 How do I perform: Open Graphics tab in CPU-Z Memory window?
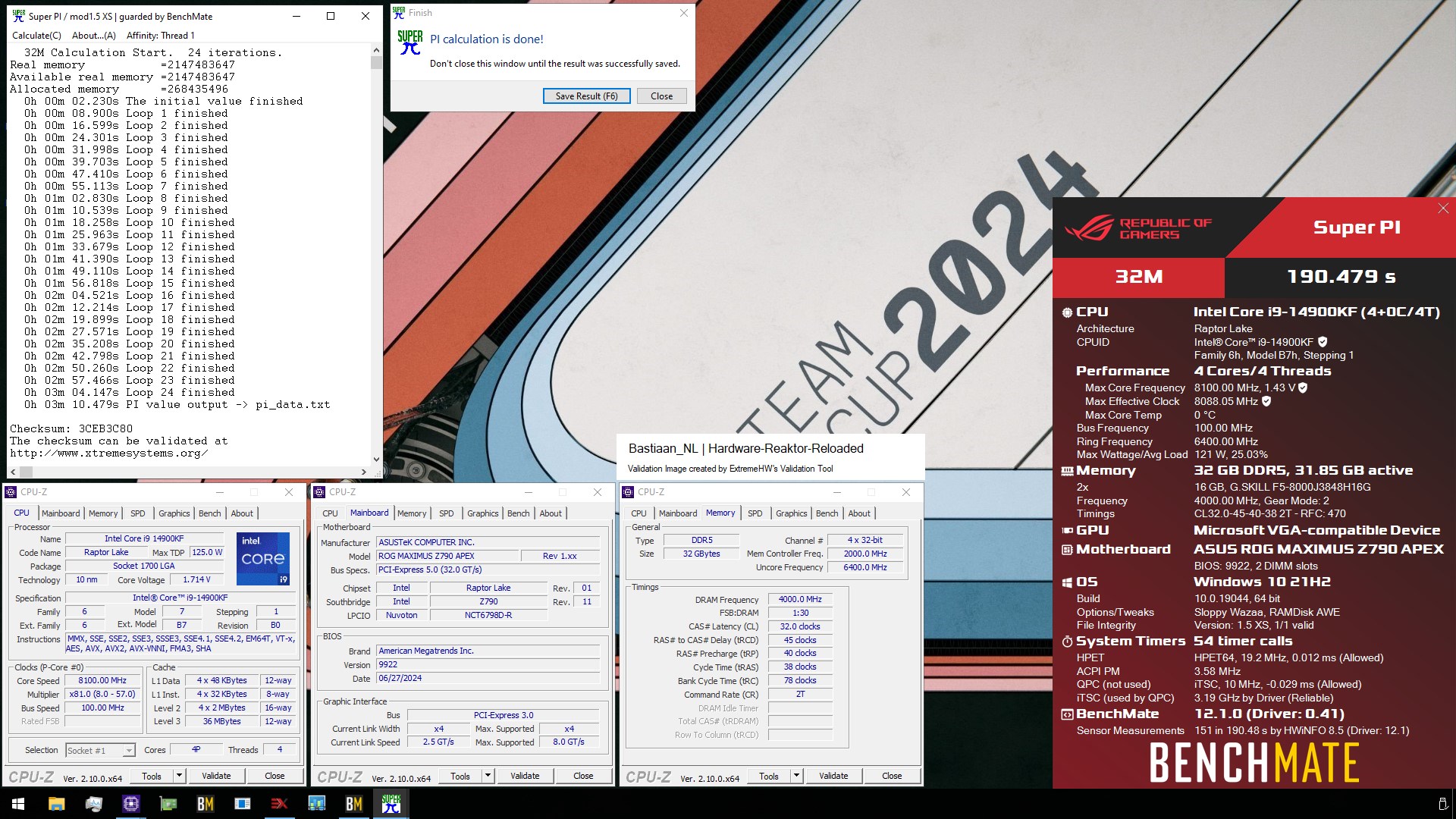pyautogui.click(x=792, y=513)
